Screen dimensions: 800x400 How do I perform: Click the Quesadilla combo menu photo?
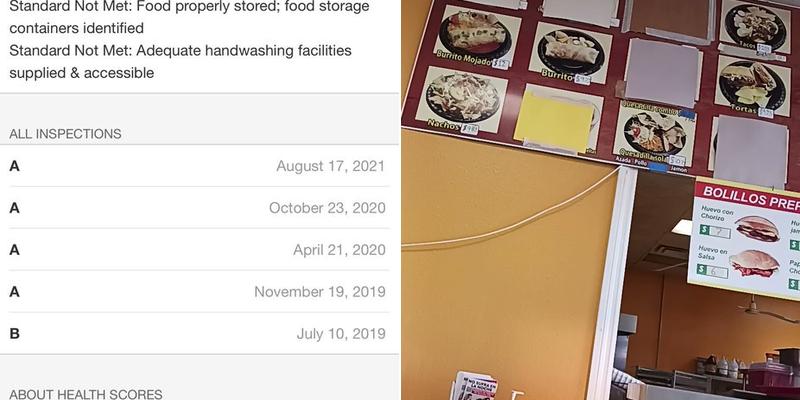[655, 134]
